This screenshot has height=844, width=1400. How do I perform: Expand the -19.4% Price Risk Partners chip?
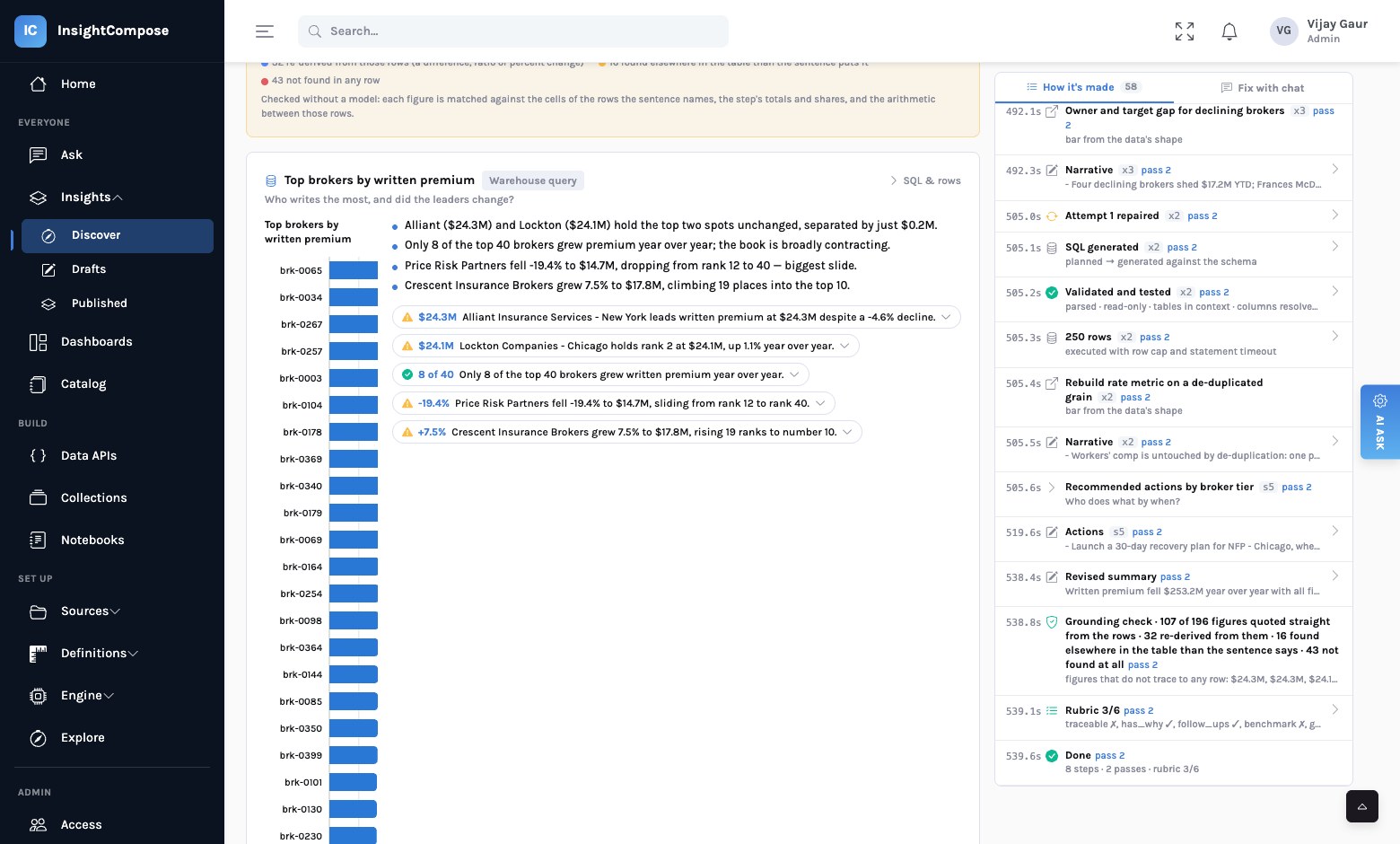614,403
